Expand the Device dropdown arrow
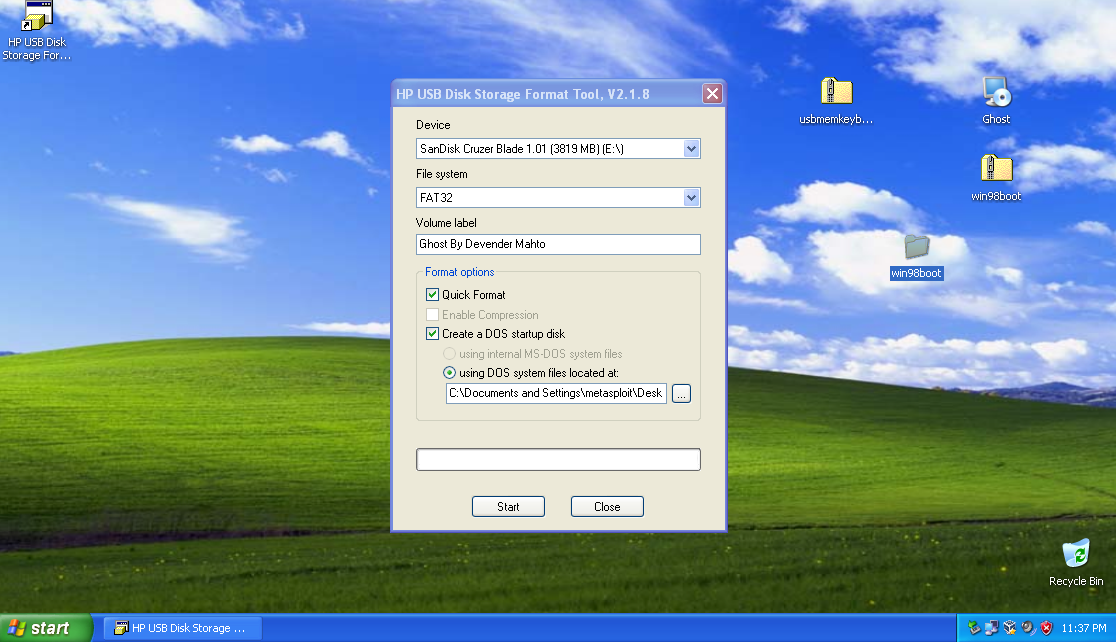This screenshot has width=1116, height=642. point(691,149)
